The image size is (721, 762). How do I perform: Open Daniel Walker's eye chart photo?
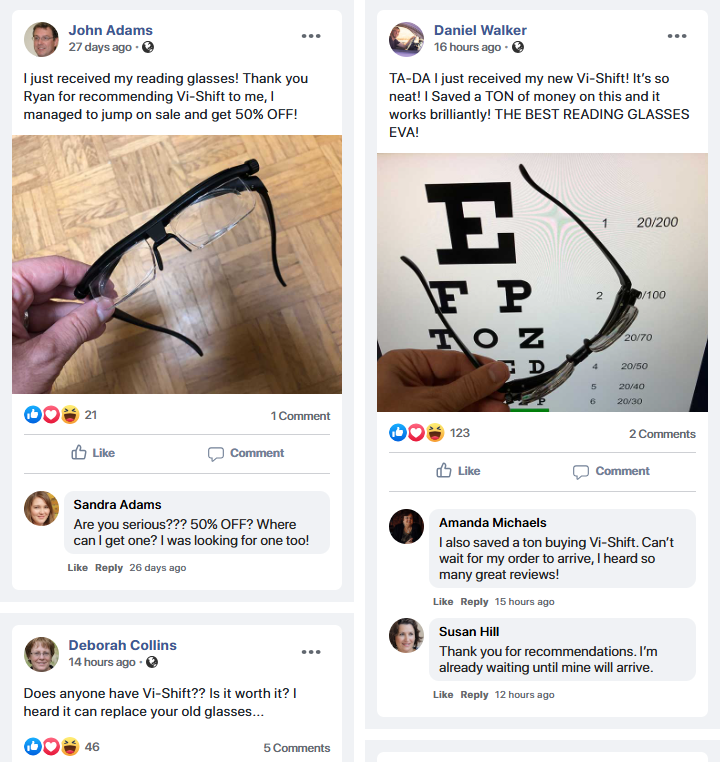(x=542, y=282)
